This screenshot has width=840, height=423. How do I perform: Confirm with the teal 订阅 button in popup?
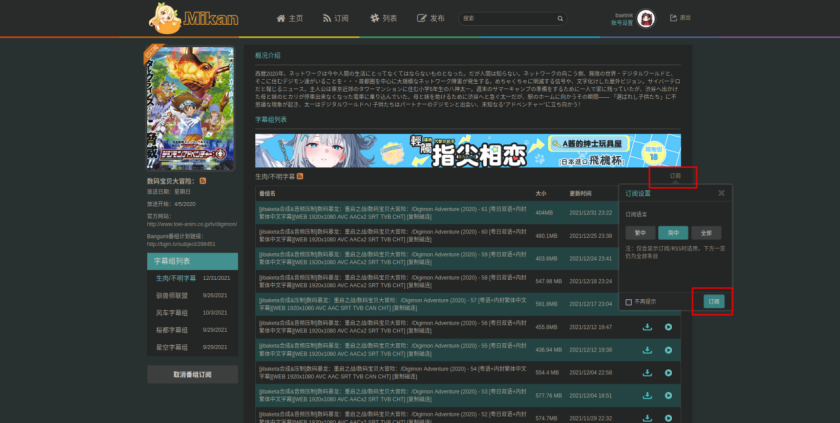point(714,301)
